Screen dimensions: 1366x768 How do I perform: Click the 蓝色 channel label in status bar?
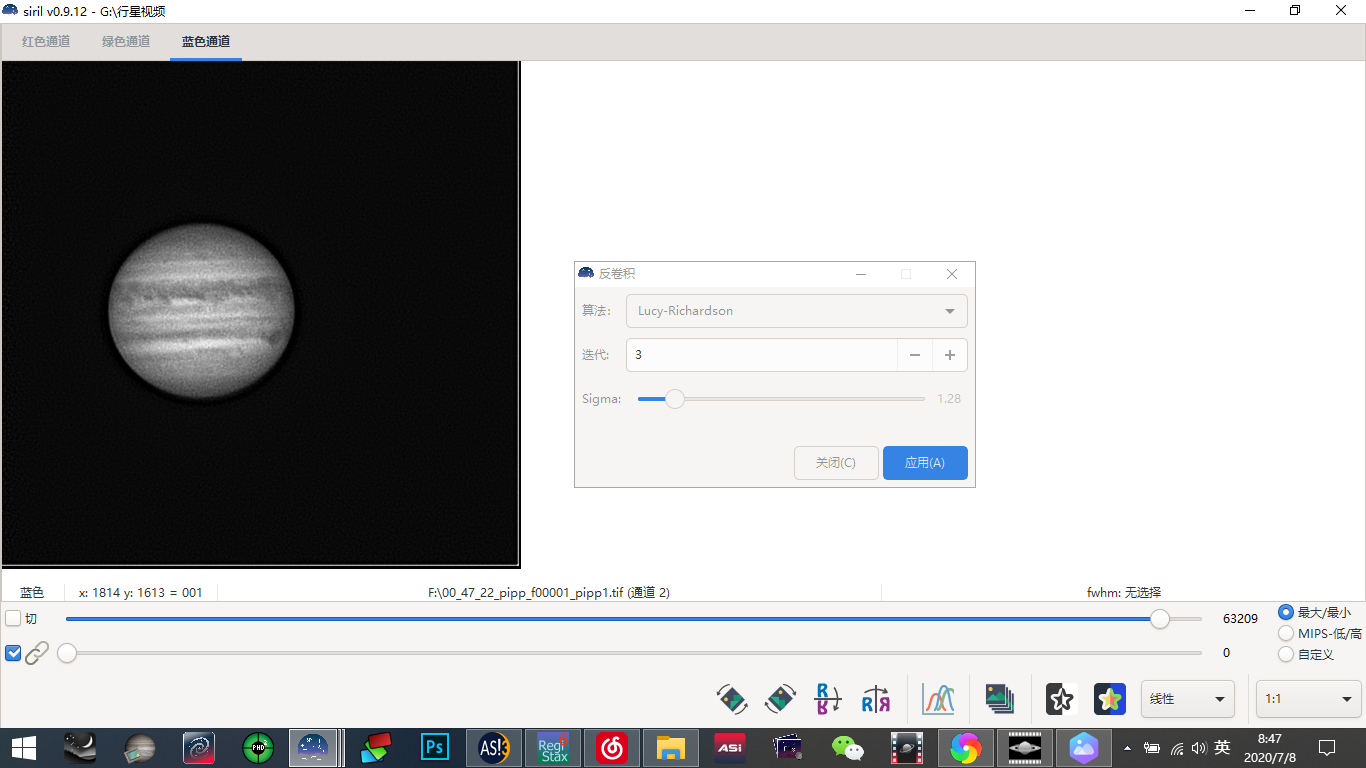click(32, 592)
